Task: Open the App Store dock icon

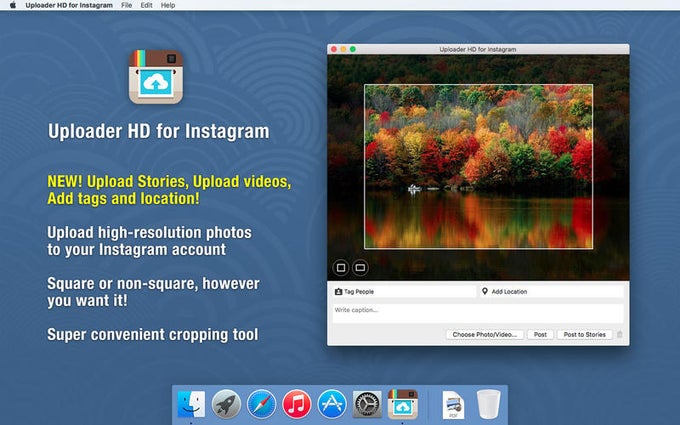Action: pos(332,404)
